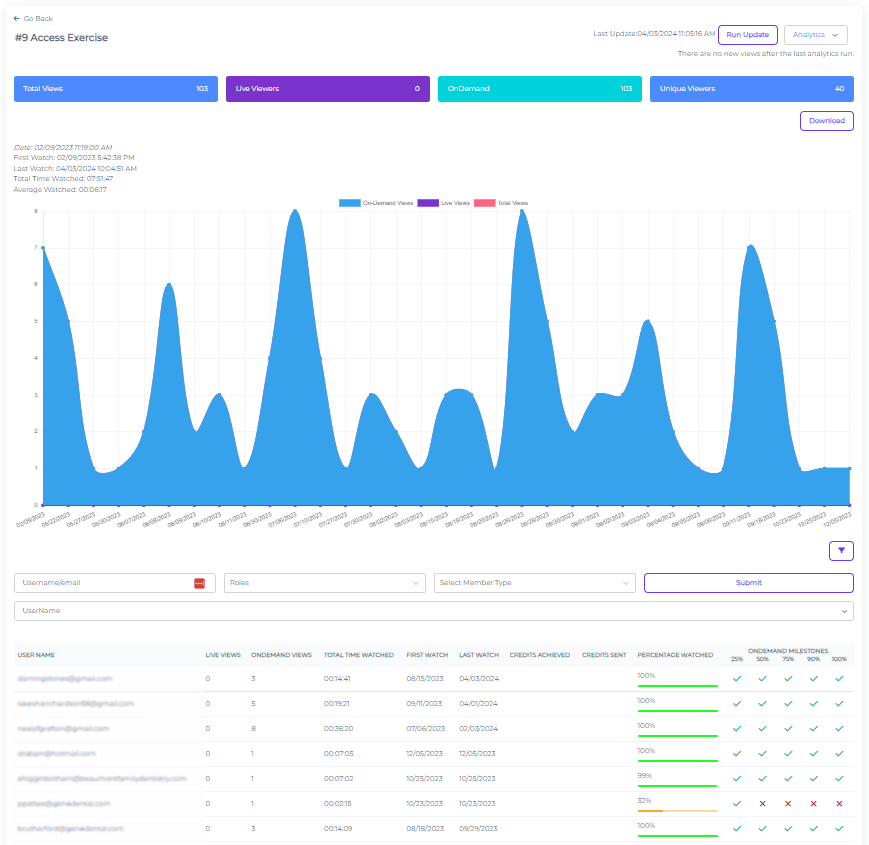Click the green check under 90% for the 99% watched row
869x845 pixels.
click(813, 778)
